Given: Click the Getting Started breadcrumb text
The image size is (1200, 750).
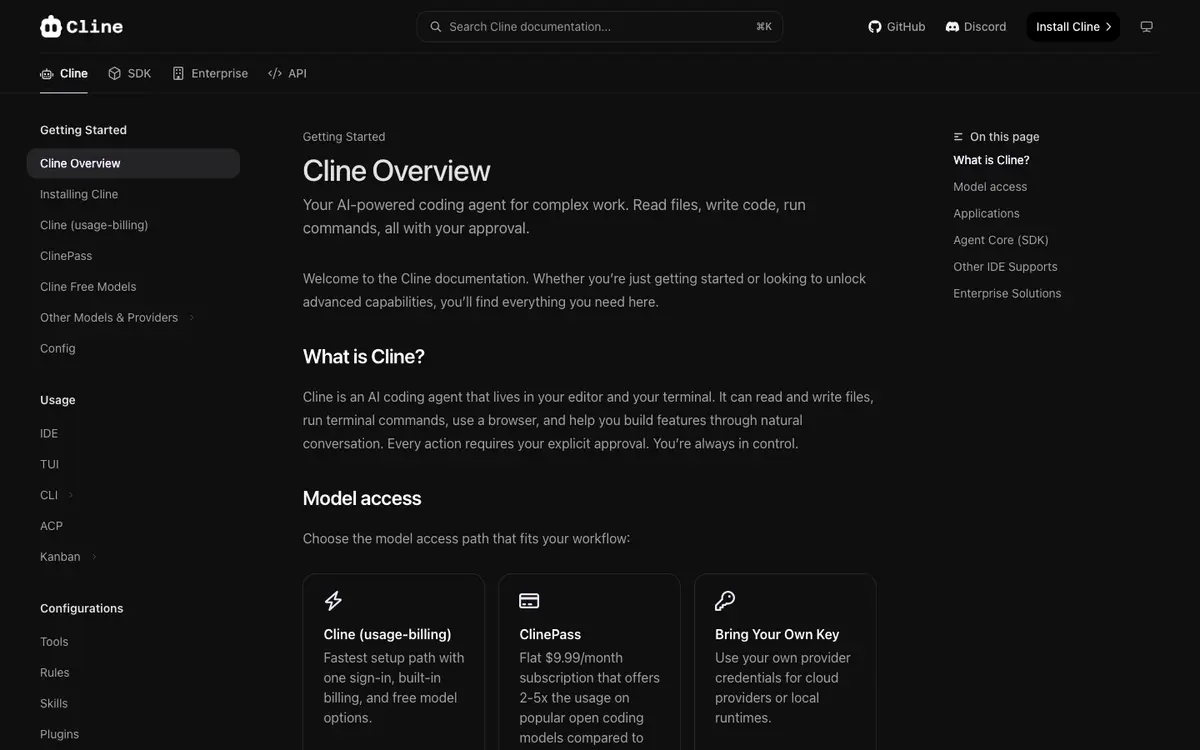Looking at the screenshot, I should (344, 137).
